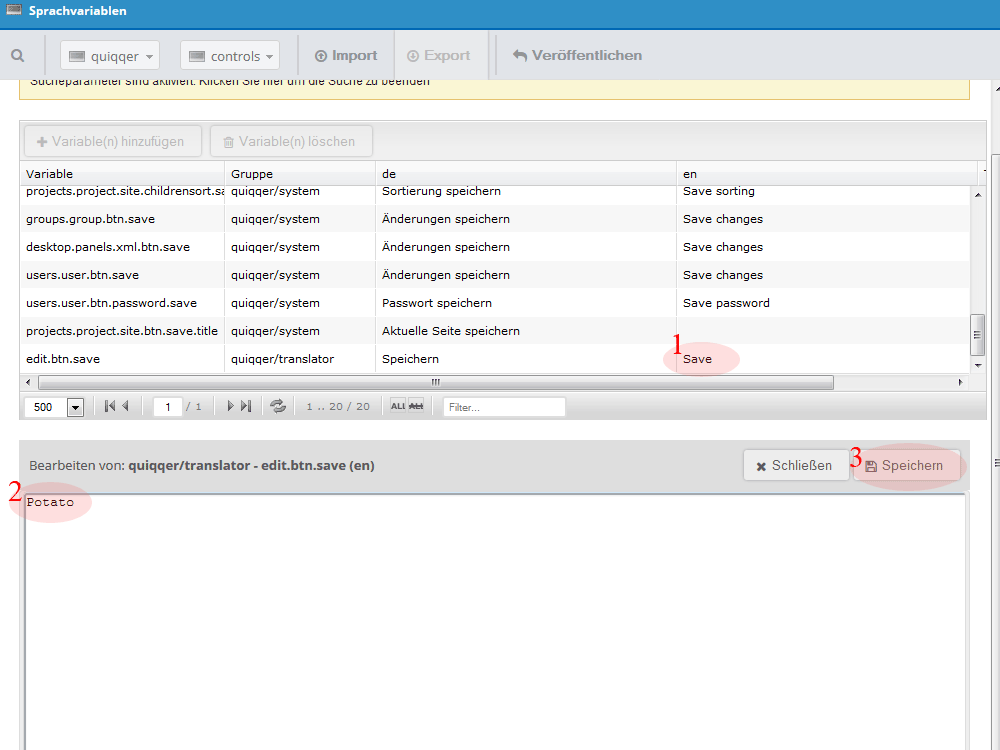Click the refresh table icon
1000x750 pixels.
[278, 406]
